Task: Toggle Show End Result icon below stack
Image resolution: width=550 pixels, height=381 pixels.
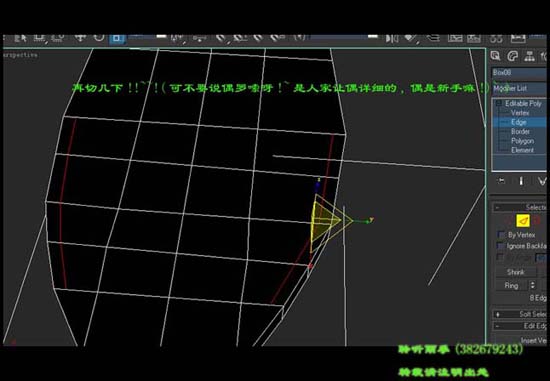Action: coord(521,181)
